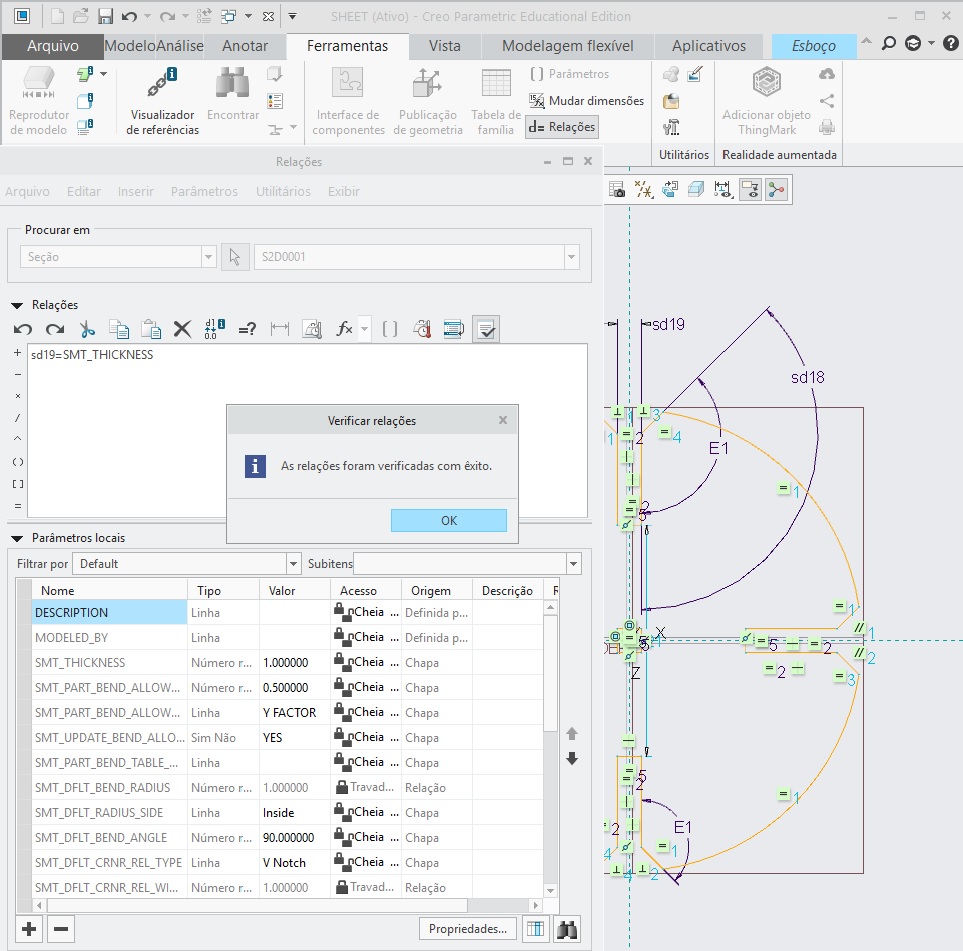Undo in Relações editor toolbar
The height and width of the screenshot is (951, 963).
coord(23,329)
